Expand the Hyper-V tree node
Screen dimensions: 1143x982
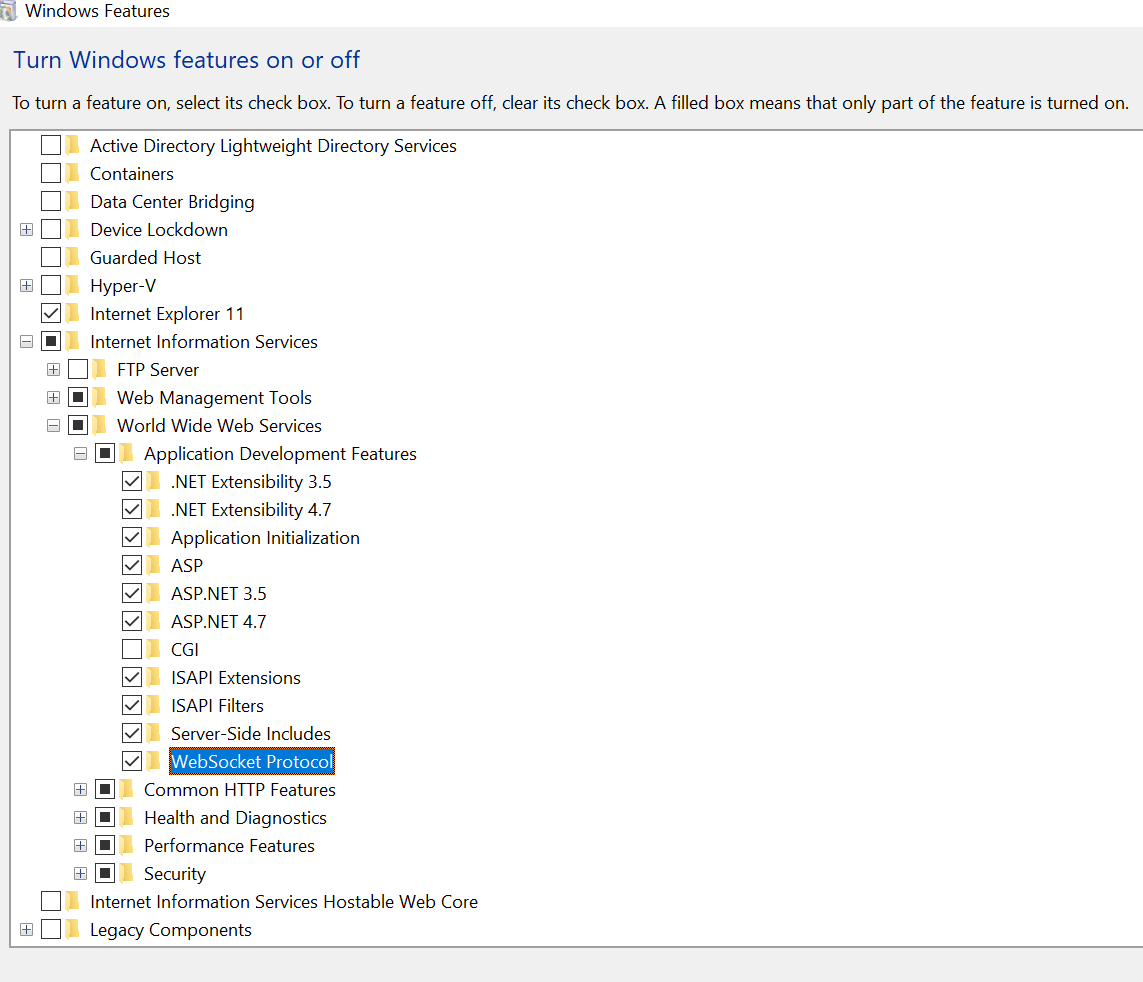tap(26, 286)
